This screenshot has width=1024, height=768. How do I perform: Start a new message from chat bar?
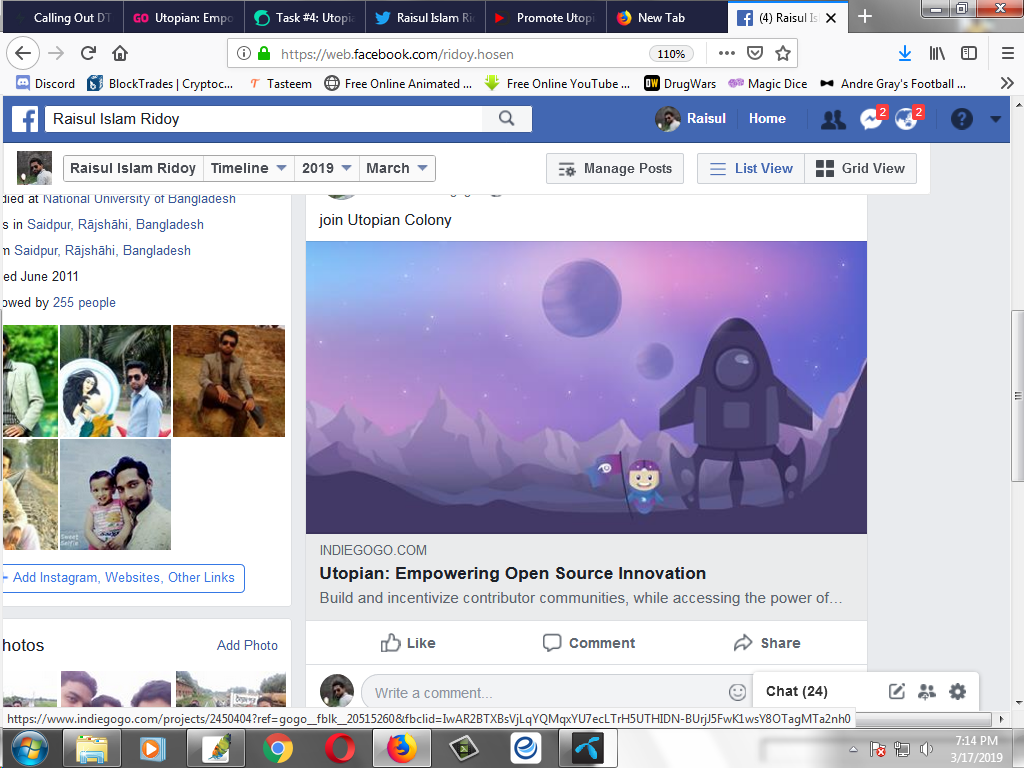point(897,692)
